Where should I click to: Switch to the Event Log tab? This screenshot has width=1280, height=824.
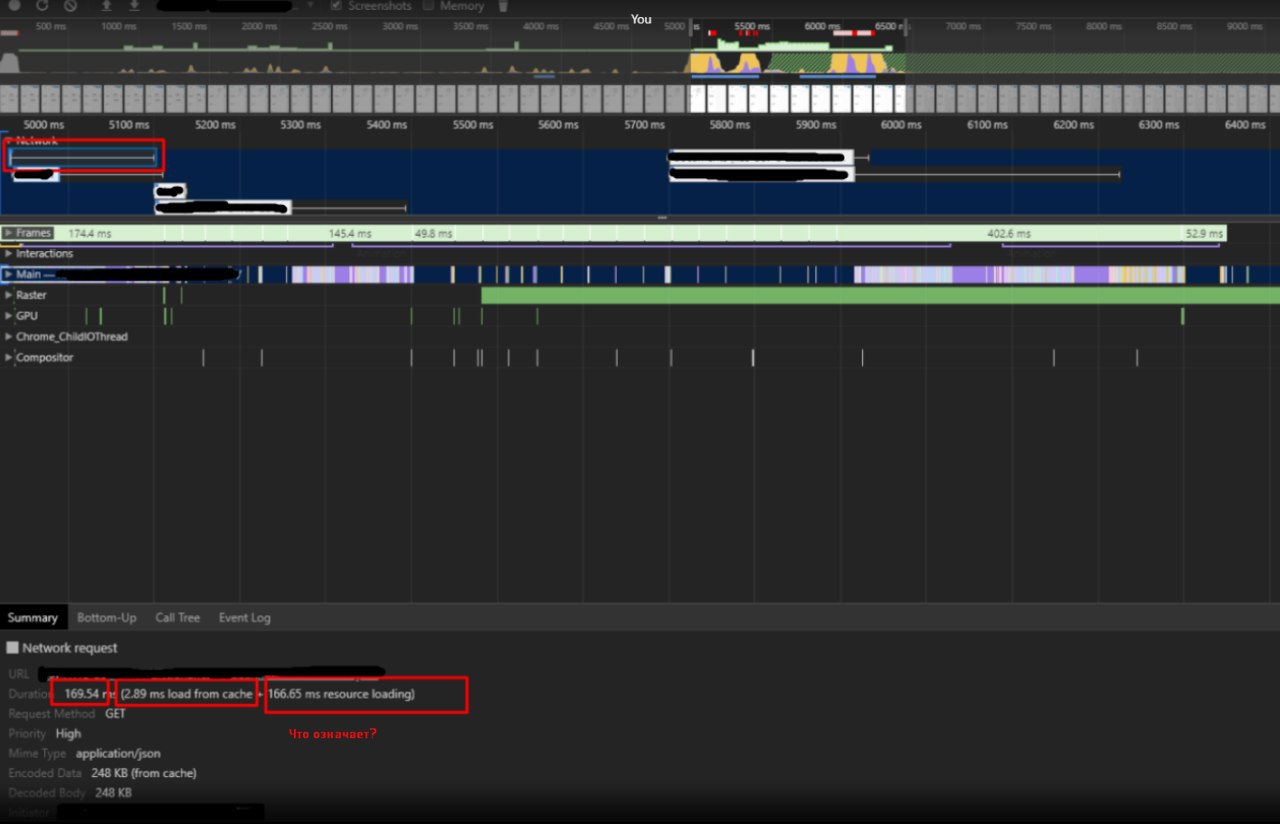245,618
